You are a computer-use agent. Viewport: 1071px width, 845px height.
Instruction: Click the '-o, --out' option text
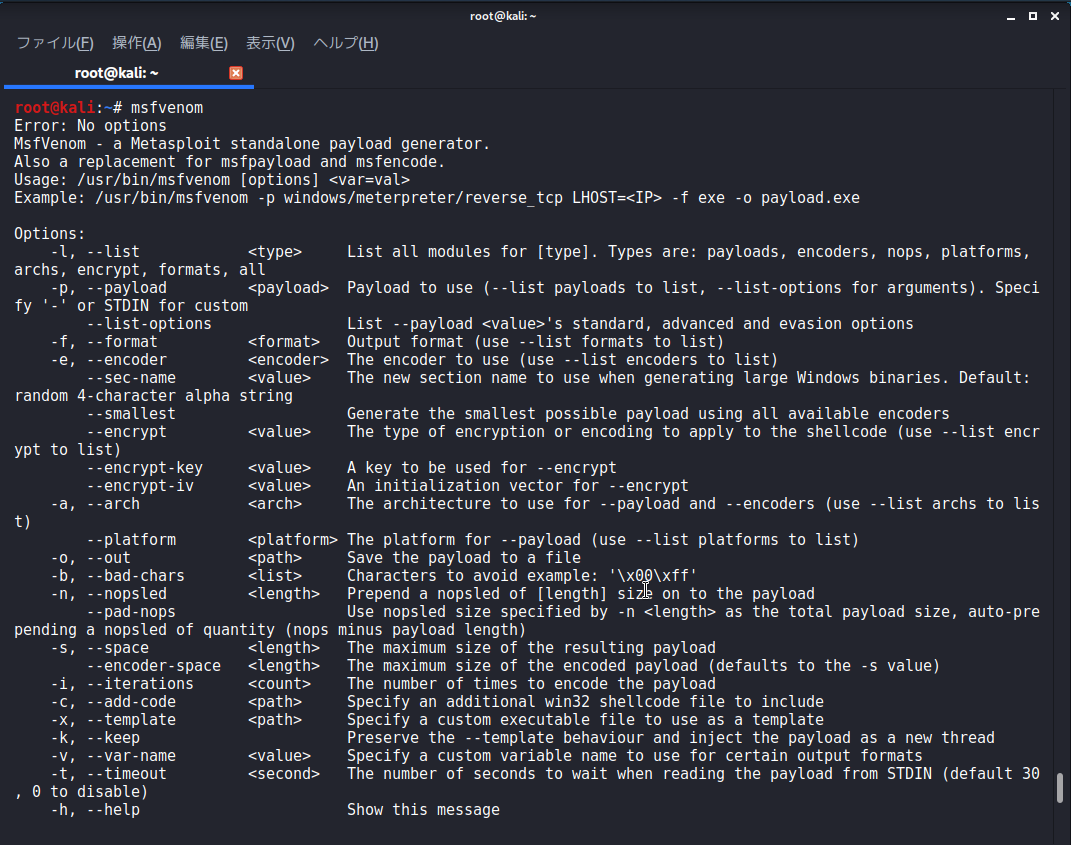click(90, 558)
